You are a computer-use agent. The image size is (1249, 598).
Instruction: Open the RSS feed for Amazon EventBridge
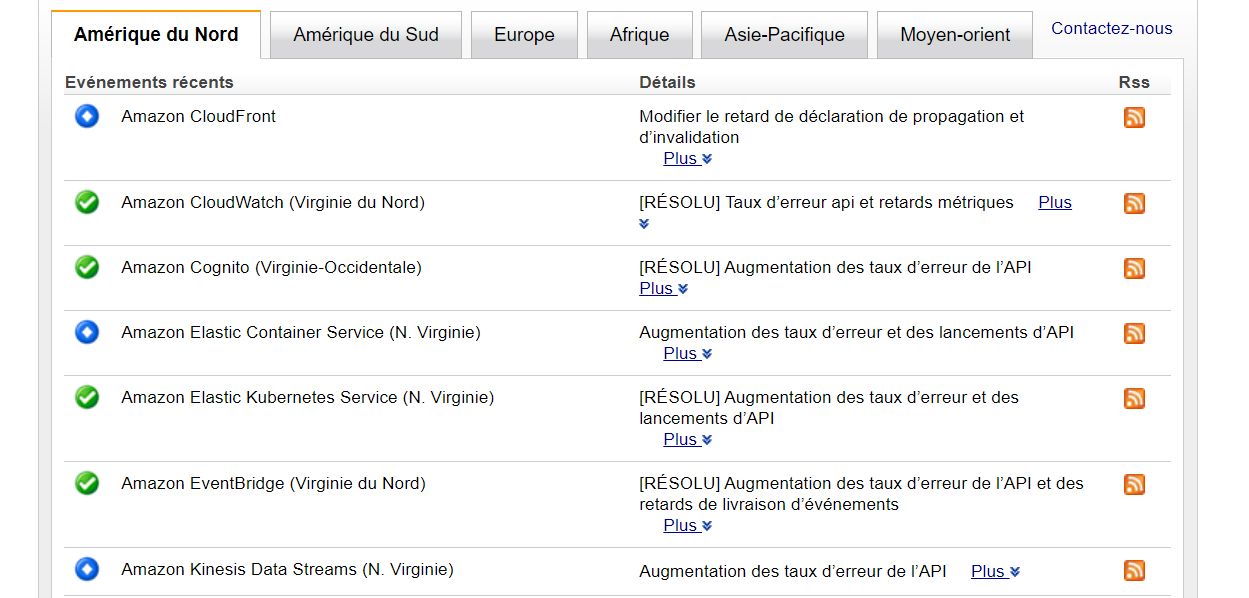pos(1134,484)
